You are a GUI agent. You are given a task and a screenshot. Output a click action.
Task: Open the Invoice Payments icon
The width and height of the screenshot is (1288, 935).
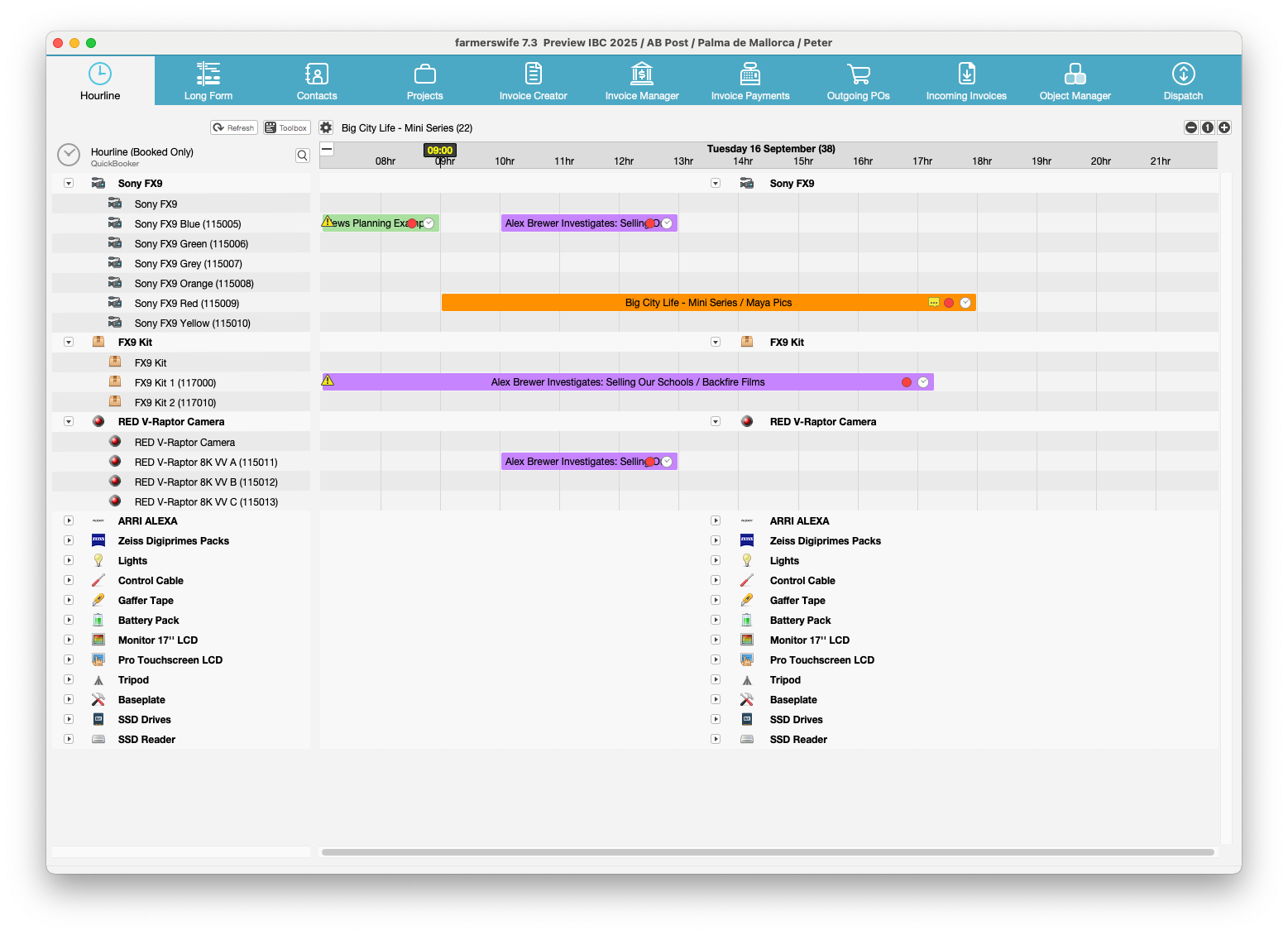pyautogui.click(x=750, y=74)
